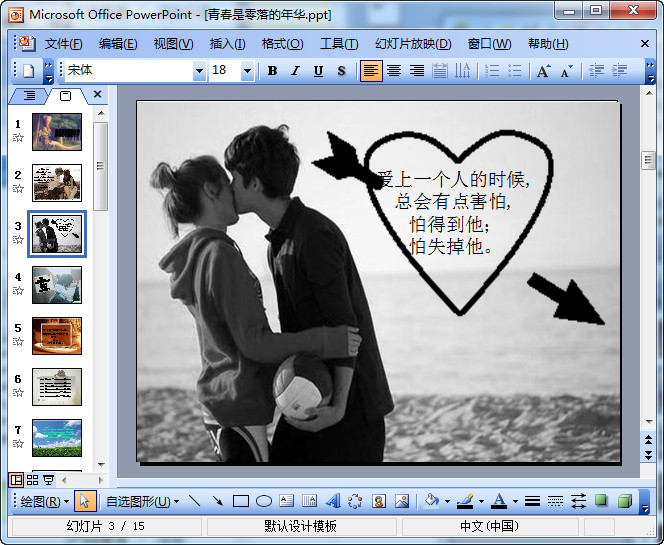
Task: Open the 格式(O) menu
Action: click(x=282, y=44)
